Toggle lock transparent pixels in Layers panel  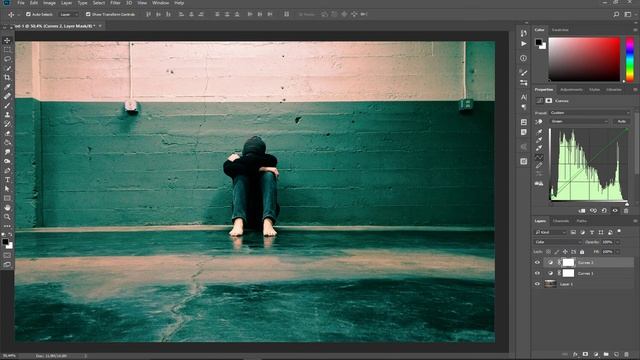coord(548,252)
